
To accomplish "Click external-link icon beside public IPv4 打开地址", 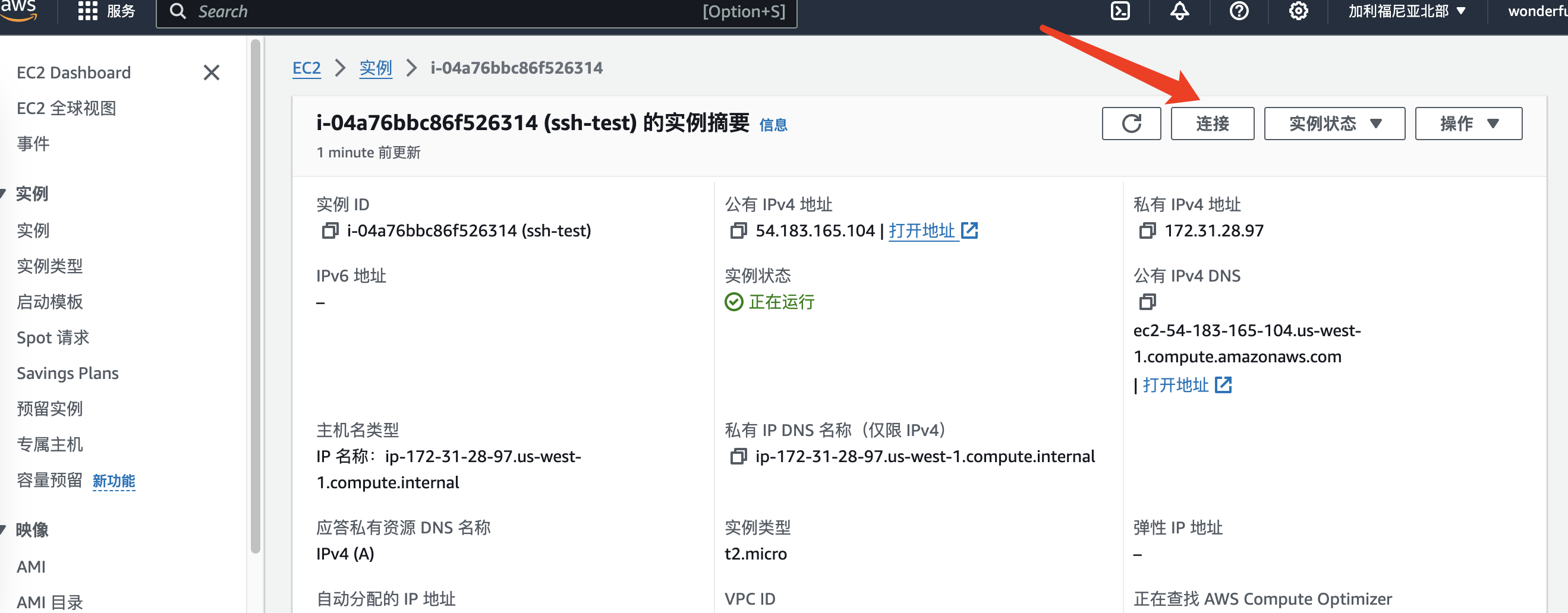I will 969,230.
